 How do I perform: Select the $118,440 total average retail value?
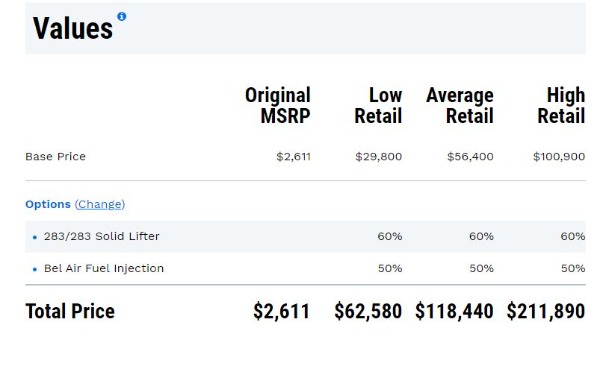pos(454,311)
